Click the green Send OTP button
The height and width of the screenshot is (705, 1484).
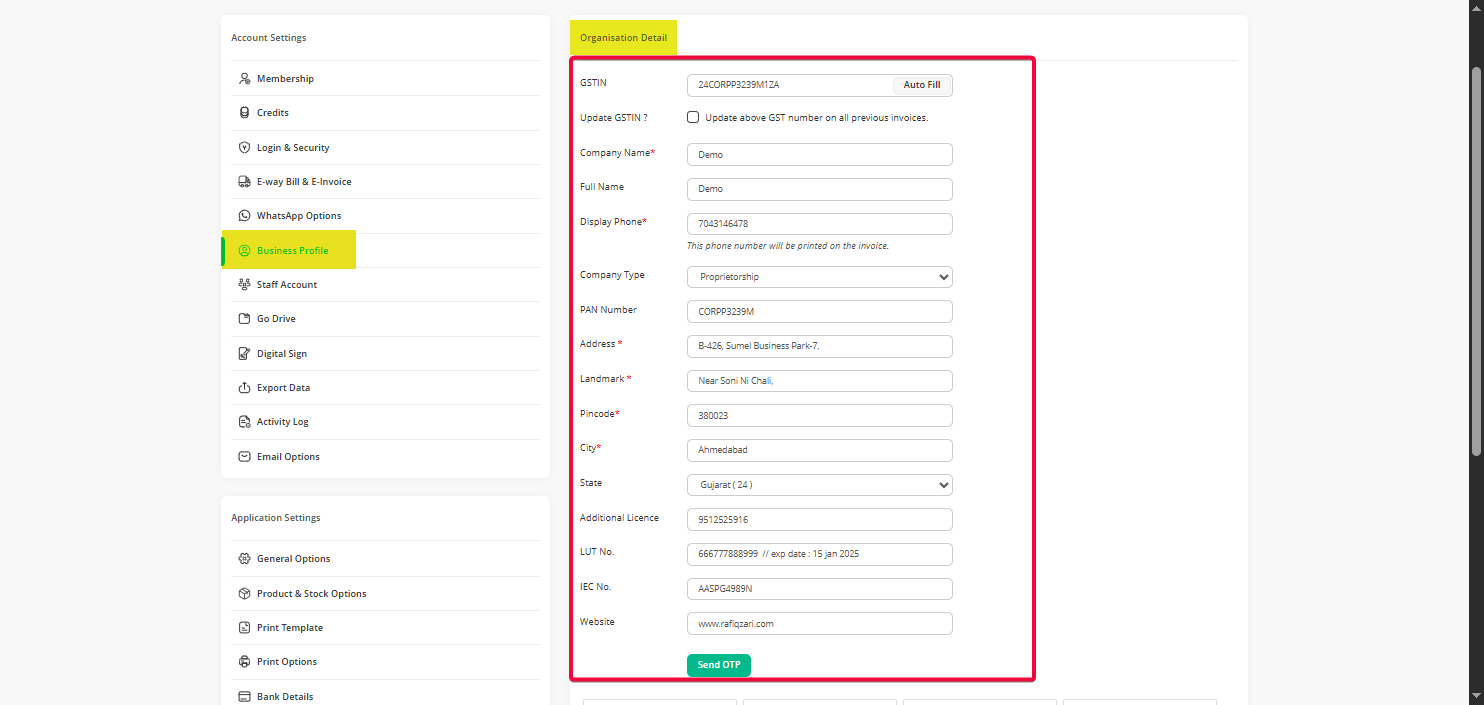(x=718, y=665)
